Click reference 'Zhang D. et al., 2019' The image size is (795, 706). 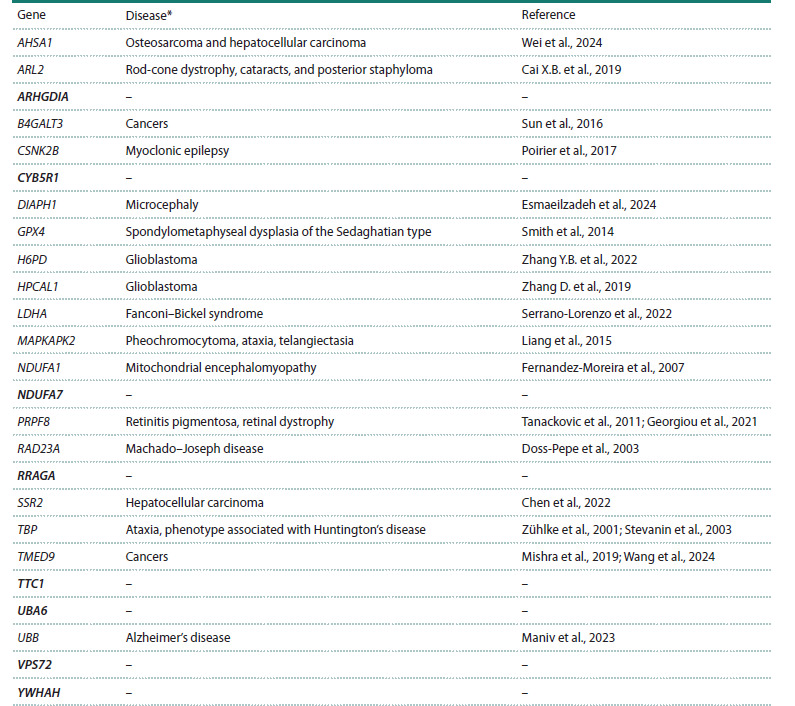tap(576, 287)
